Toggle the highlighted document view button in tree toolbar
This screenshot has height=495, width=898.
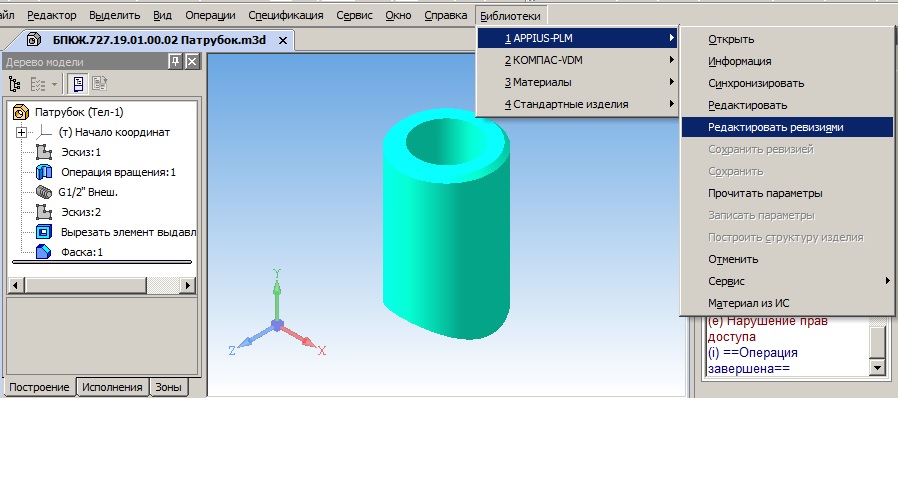point(78,84)
